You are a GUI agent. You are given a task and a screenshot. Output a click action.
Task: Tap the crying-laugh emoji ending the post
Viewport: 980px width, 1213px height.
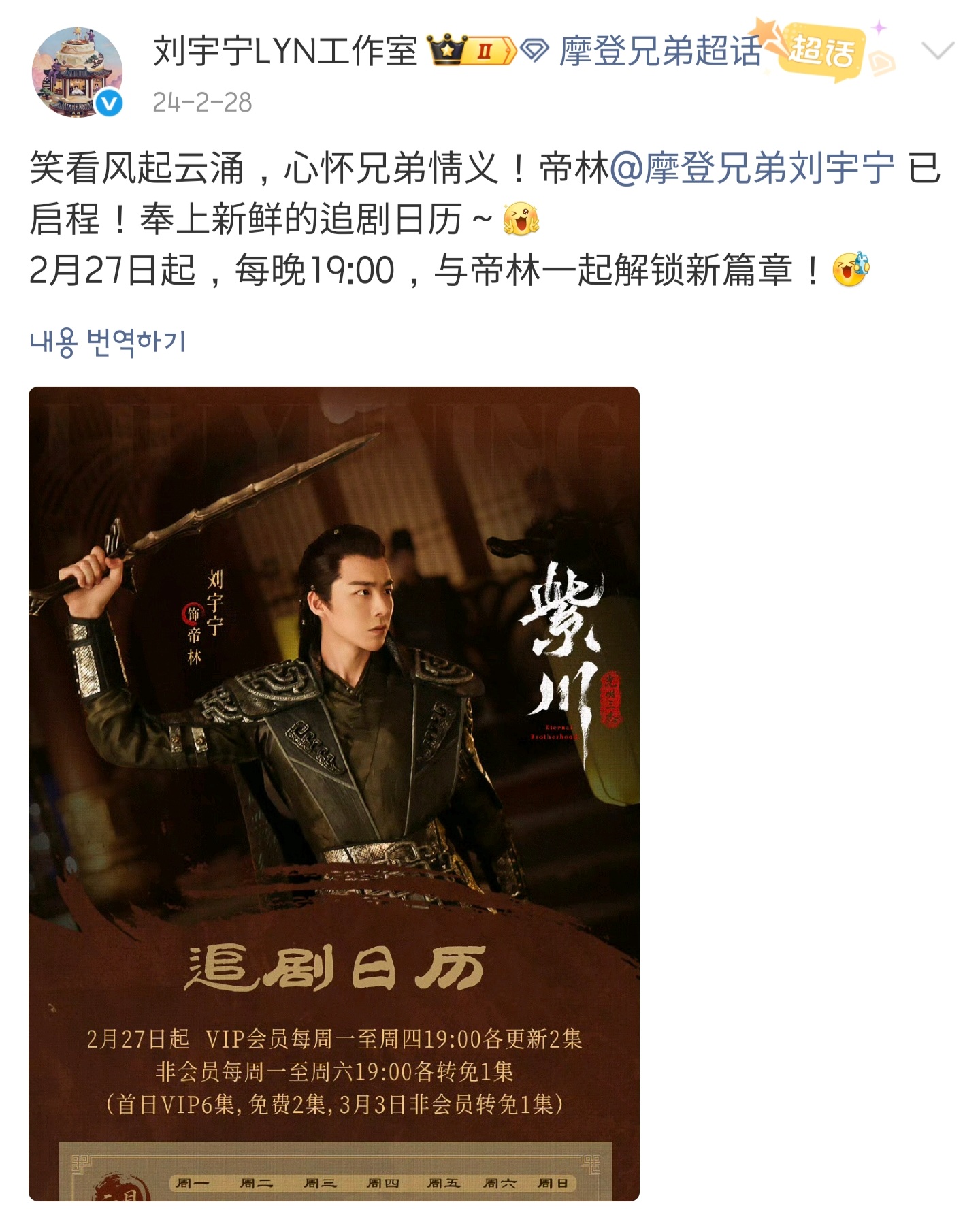851,270
